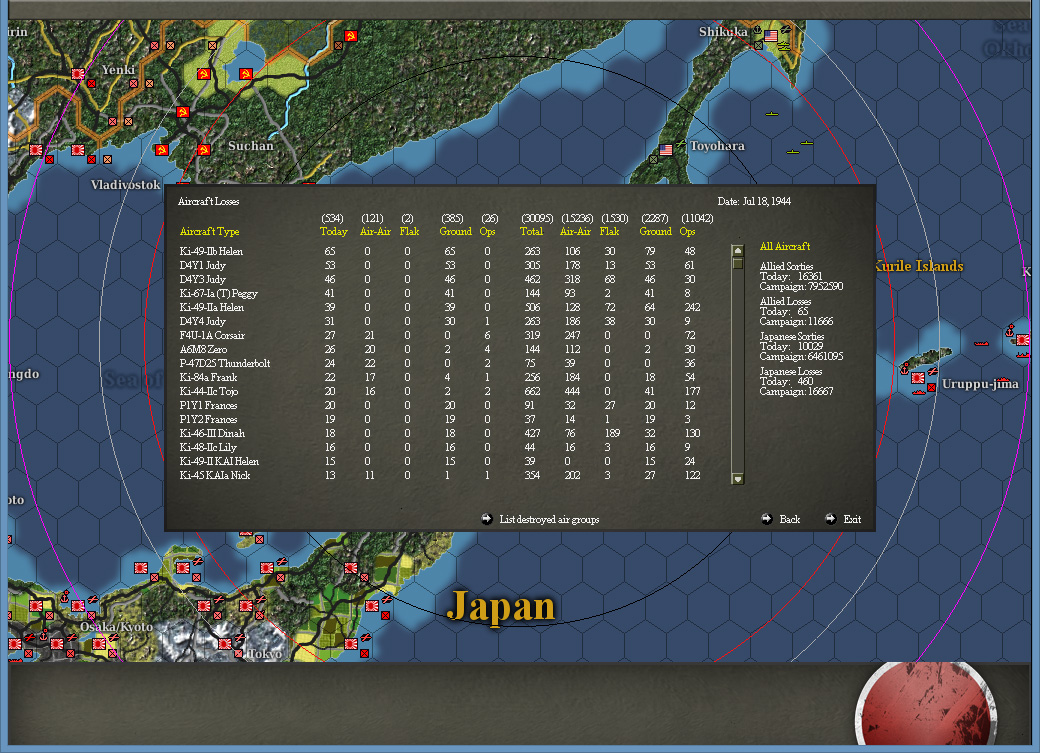Screen dimensions: 1040x753
Task: Click the Kurile Islands map label
Action: click(919, 266)
